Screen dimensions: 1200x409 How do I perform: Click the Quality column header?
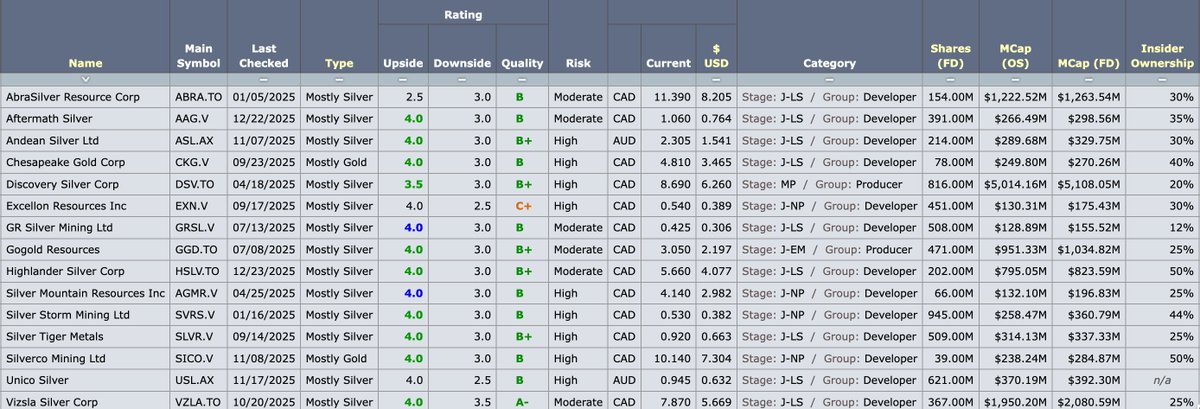[x=523, y=63]
